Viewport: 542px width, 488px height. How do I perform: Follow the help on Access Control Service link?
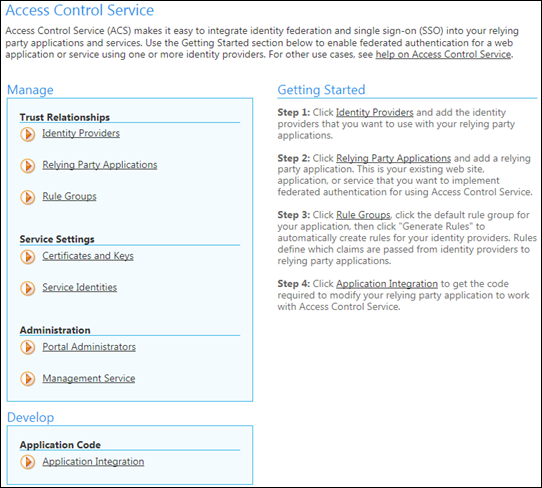click(x=443, y=55)
